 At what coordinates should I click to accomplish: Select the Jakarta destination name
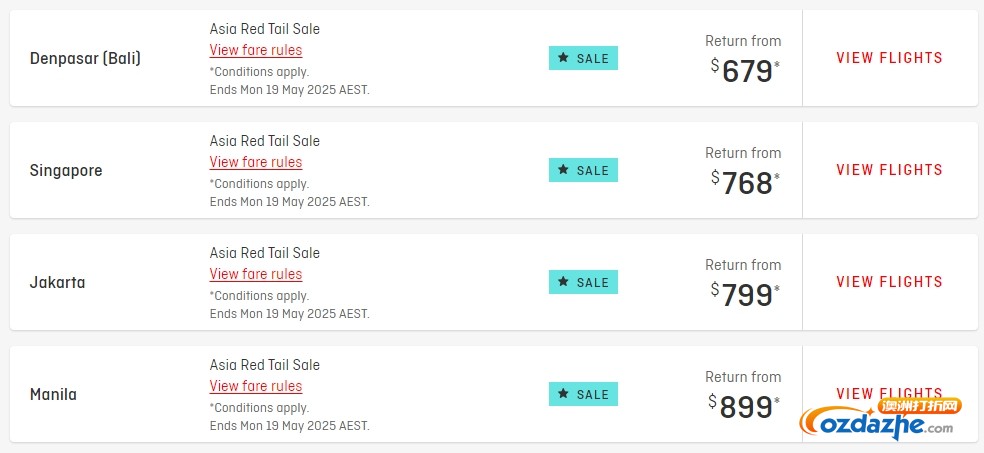pos(57,282)
